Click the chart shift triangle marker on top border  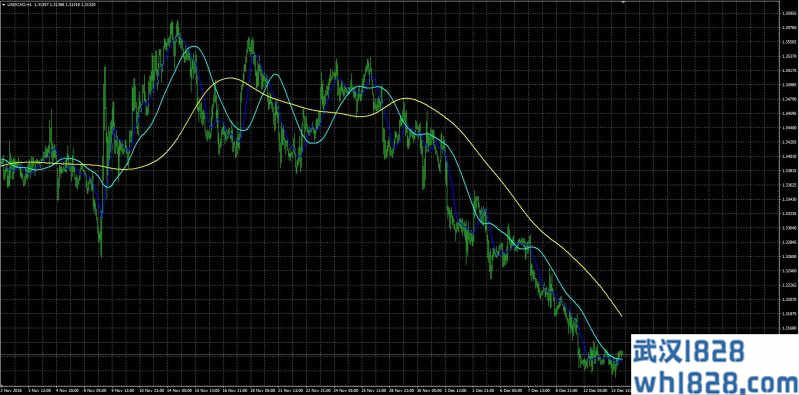pos(623,2)
